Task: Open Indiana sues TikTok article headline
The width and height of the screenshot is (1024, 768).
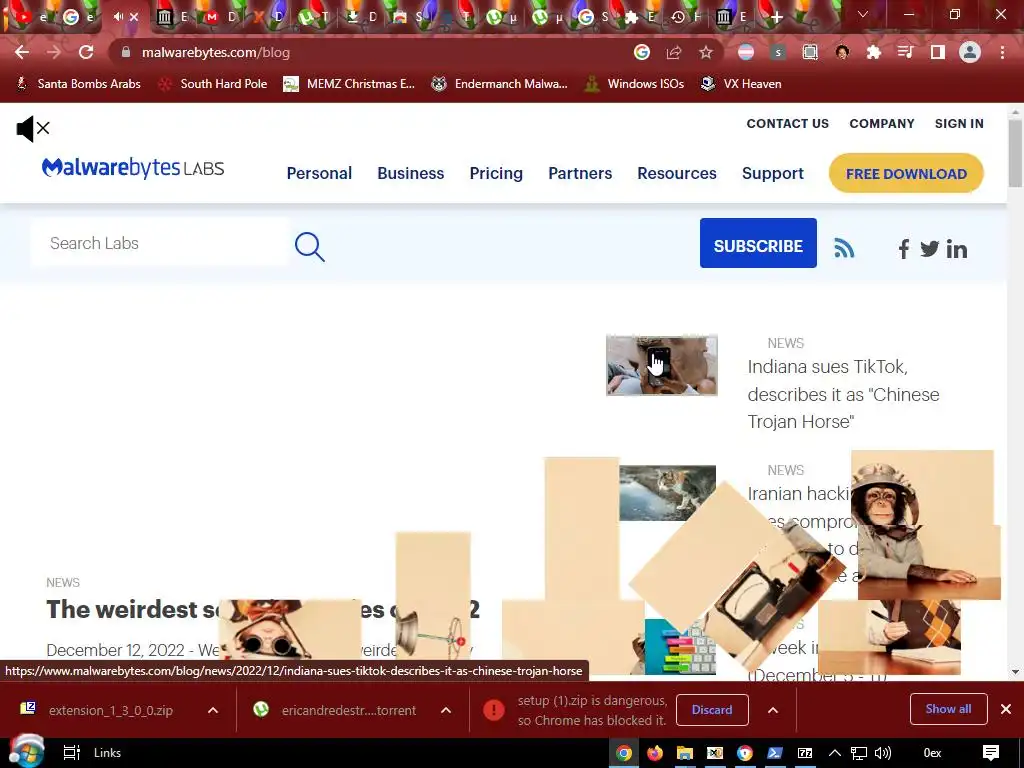Action: (x=843, y=394)
